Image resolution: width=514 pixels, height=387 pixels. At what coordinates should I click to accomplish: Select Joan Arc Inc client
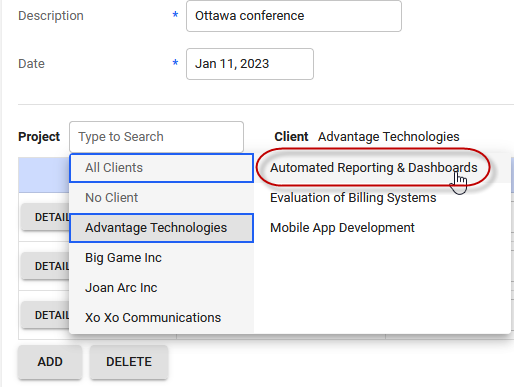[162, 288]
